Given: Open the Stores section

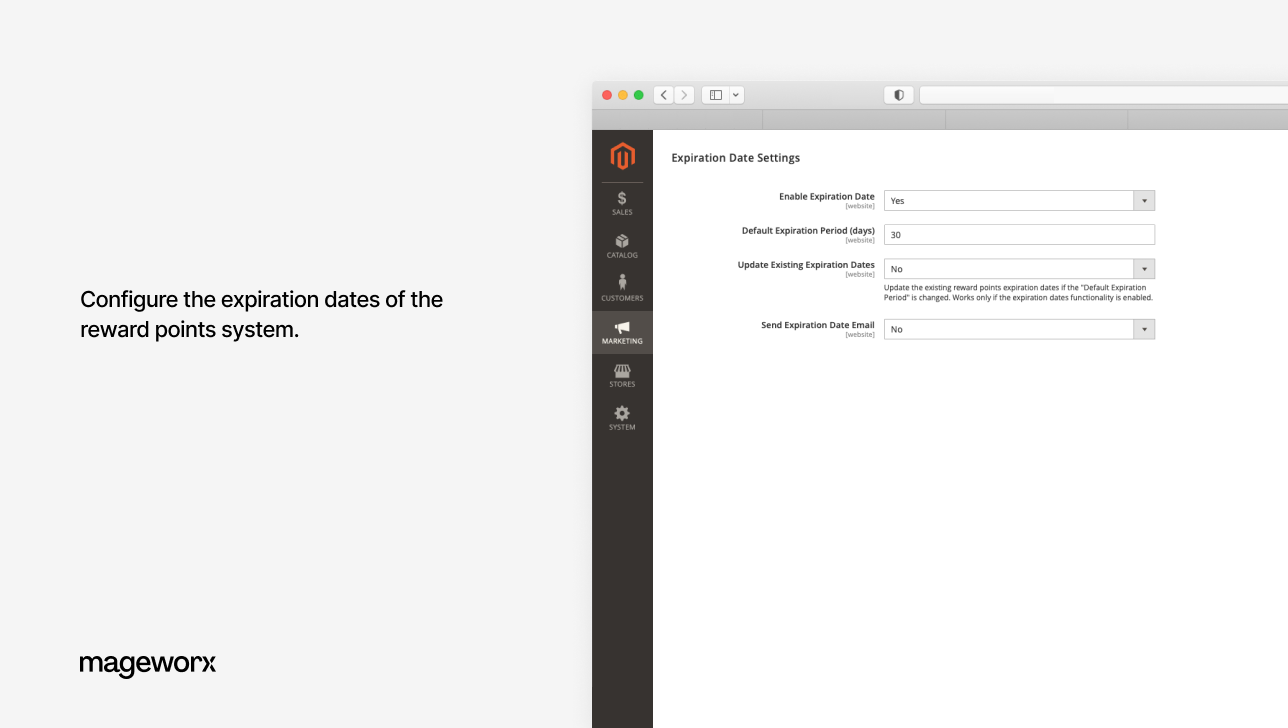Looking at the screenshot, I should (x=622, y=376).
